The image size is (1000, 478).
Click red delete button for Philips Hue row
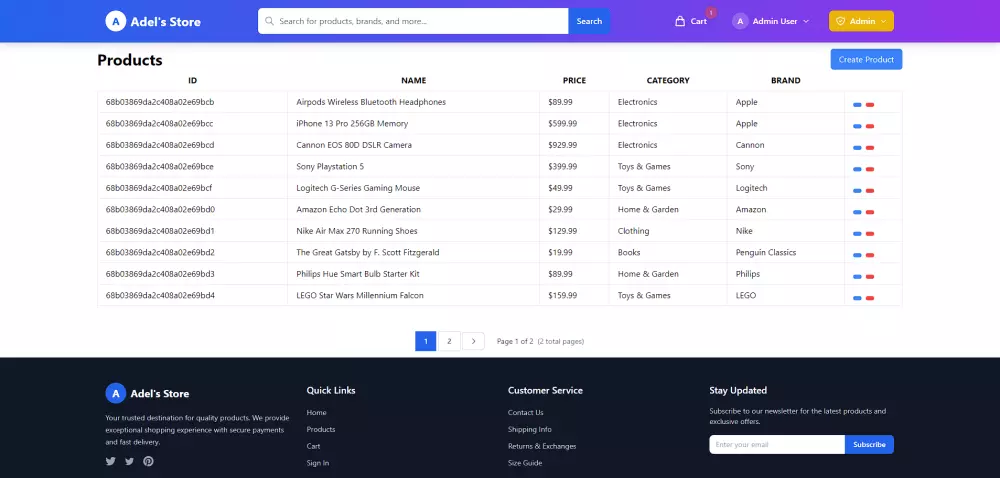tap(870, 277)
